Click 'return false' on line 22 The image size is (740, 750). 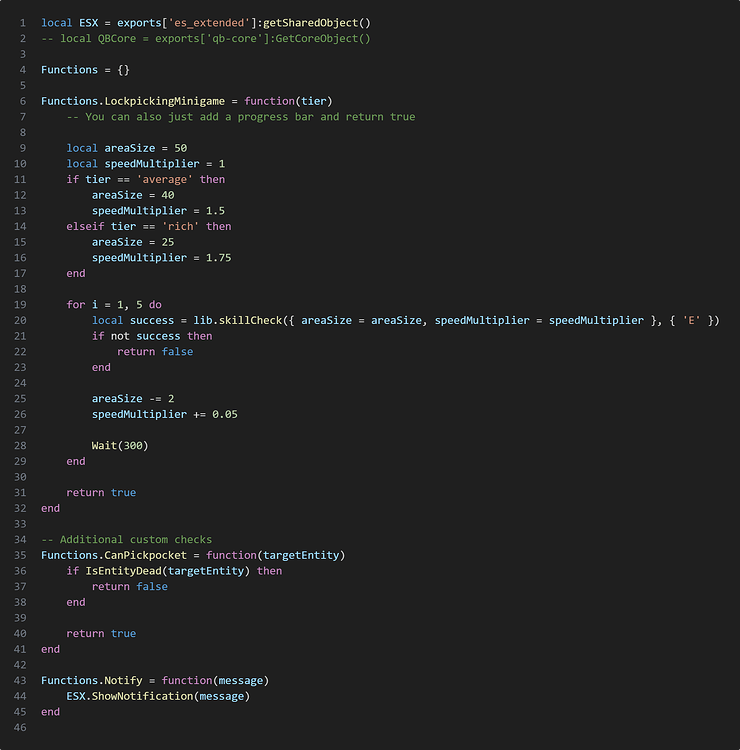[x=155, y=352]
